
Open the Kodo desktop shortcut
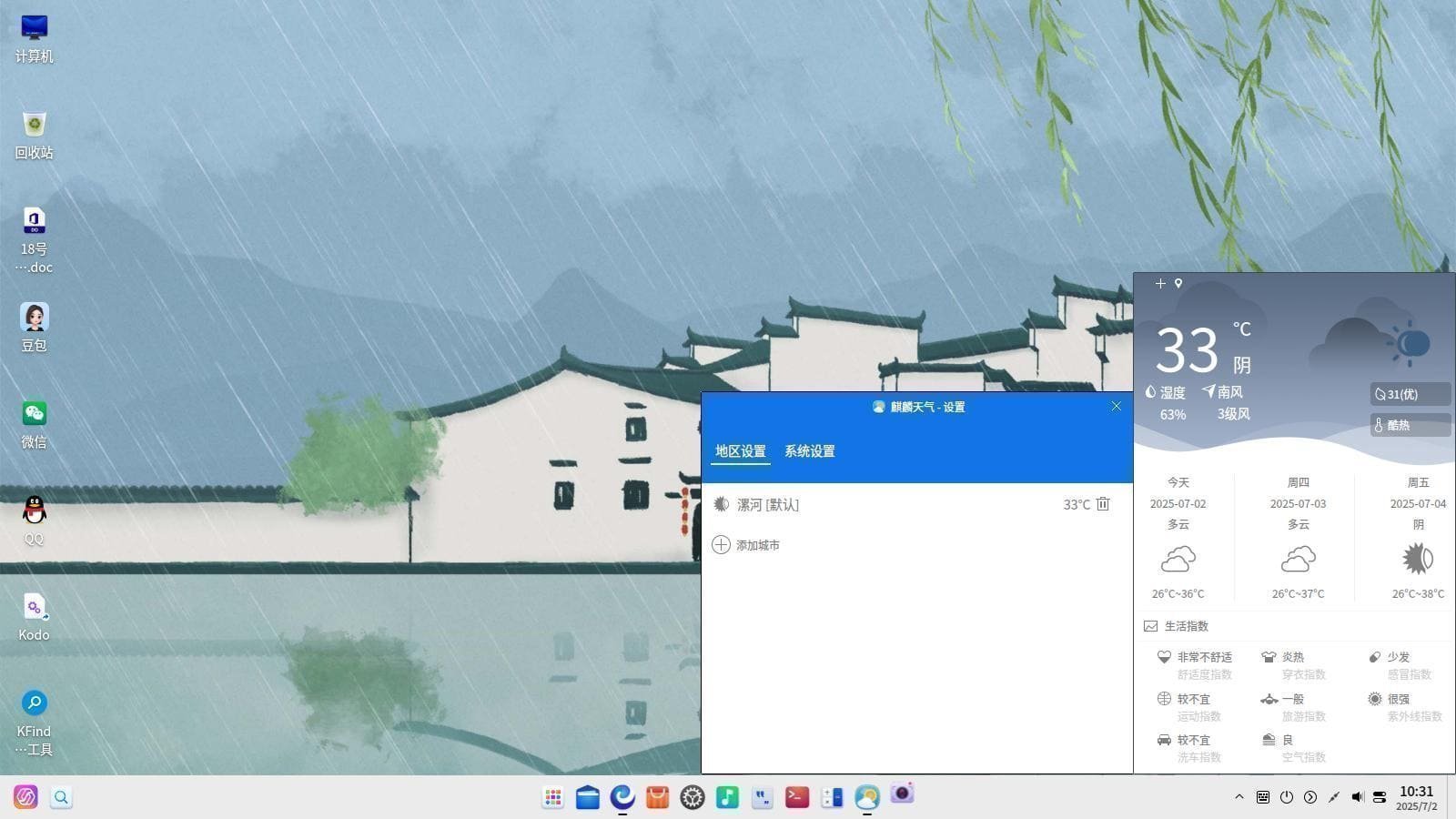coord(34,617)
